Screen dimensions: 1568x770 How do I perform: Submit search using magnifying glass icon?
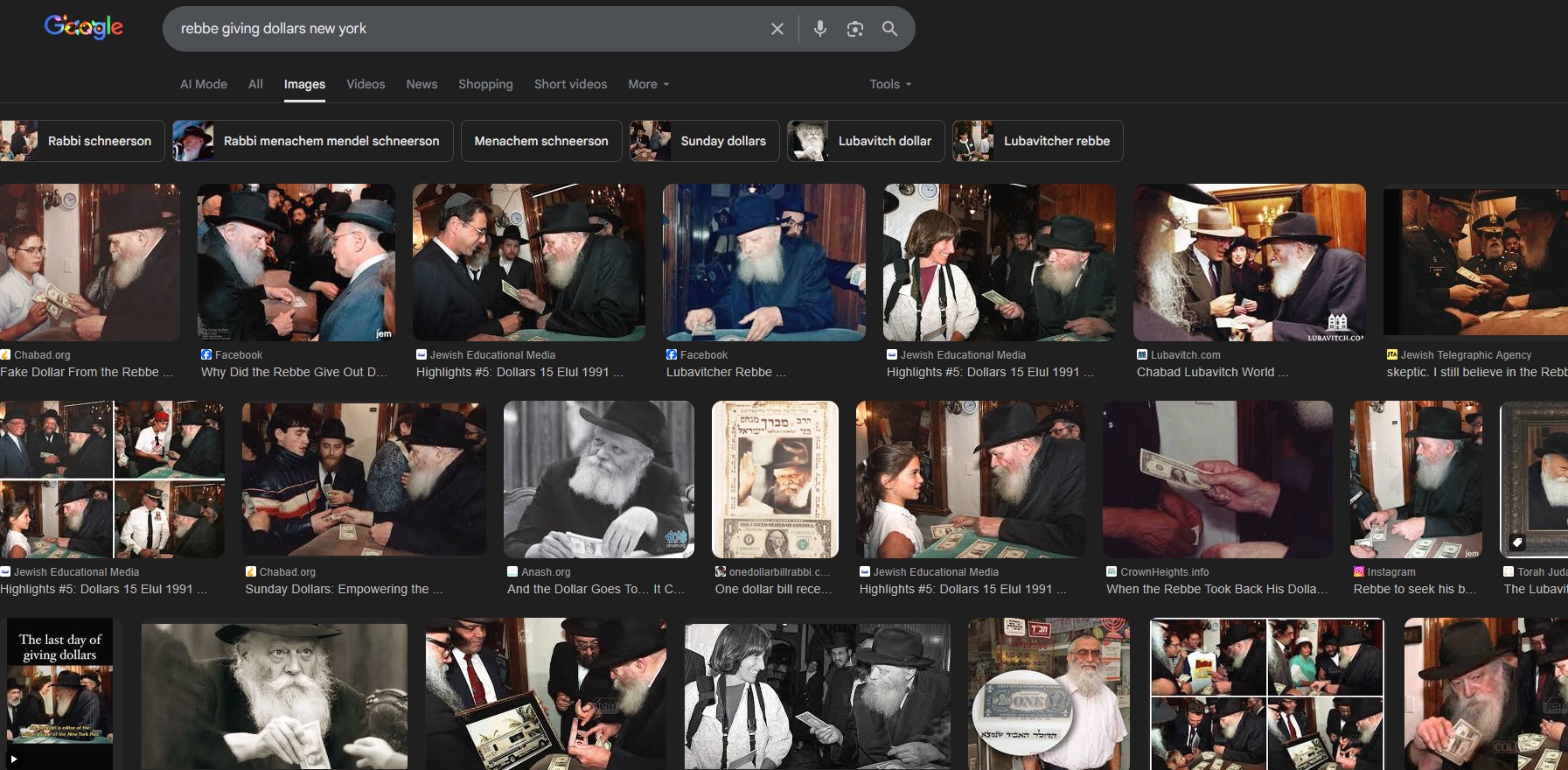click(889, 29)
